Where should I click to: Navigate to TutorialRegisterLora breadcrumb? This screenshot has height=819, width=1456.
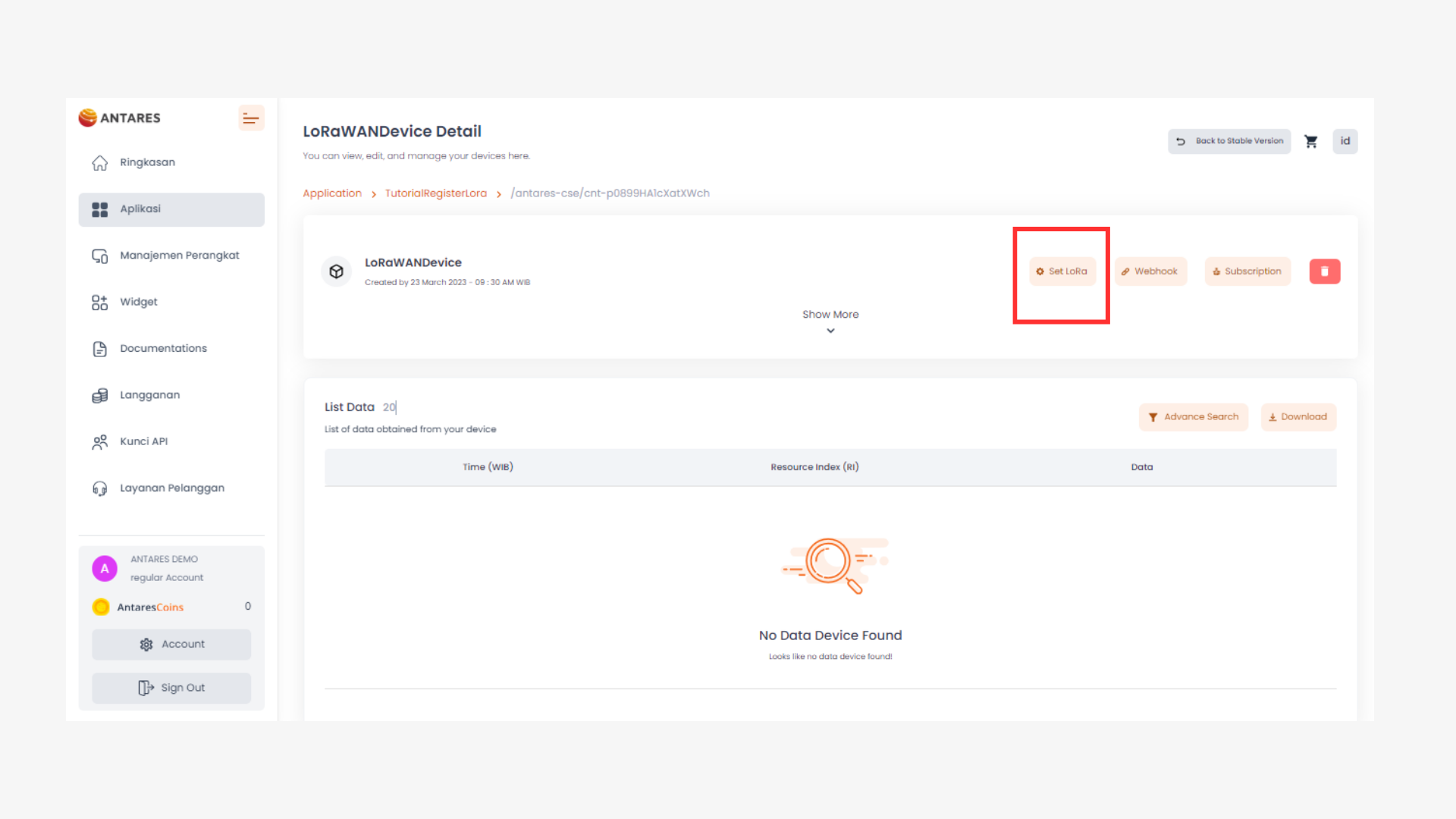click(436, 193)
